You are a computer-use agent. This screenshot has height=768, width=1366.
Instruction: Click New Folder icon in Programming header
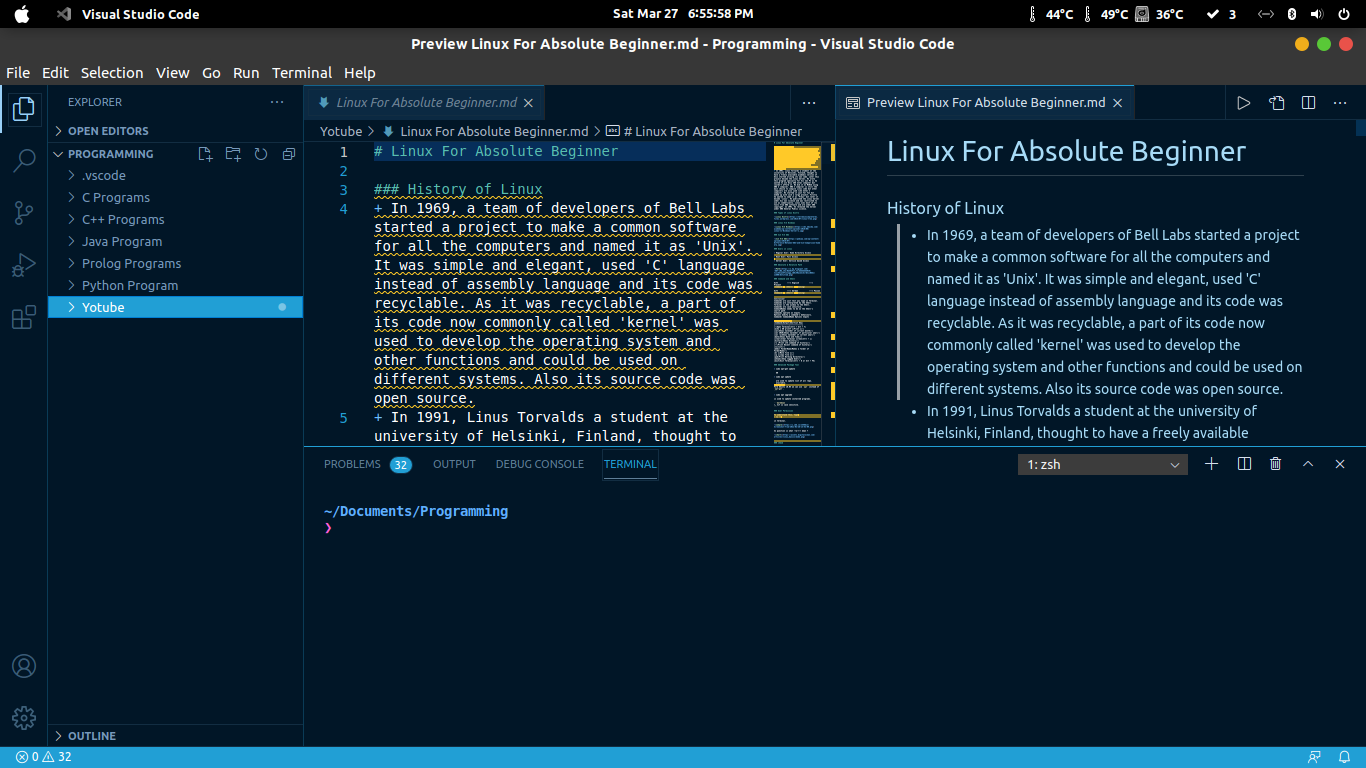coord(233,154)
